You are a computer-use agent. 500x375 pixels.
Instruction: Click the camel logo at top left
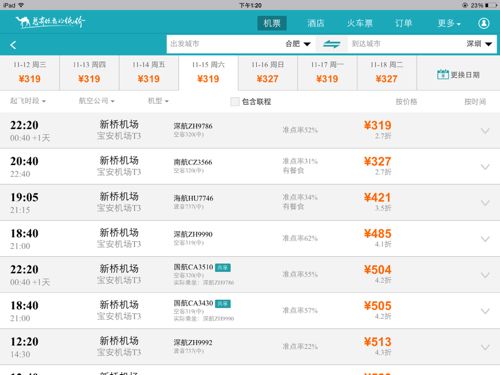50,22
